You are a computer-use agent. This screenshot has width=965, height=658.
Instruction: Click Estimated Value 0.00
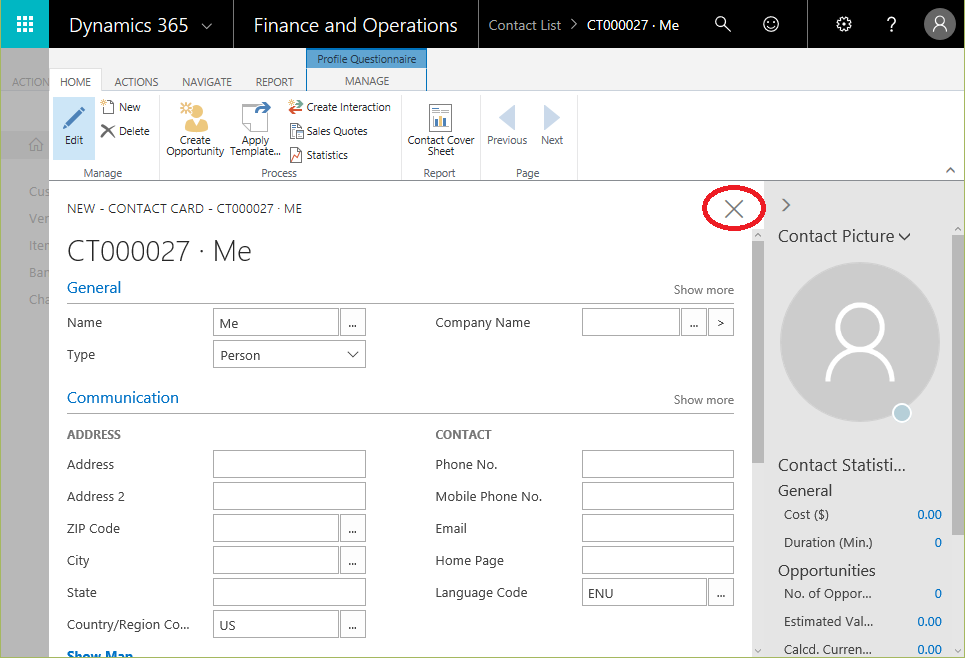[929, 622]
